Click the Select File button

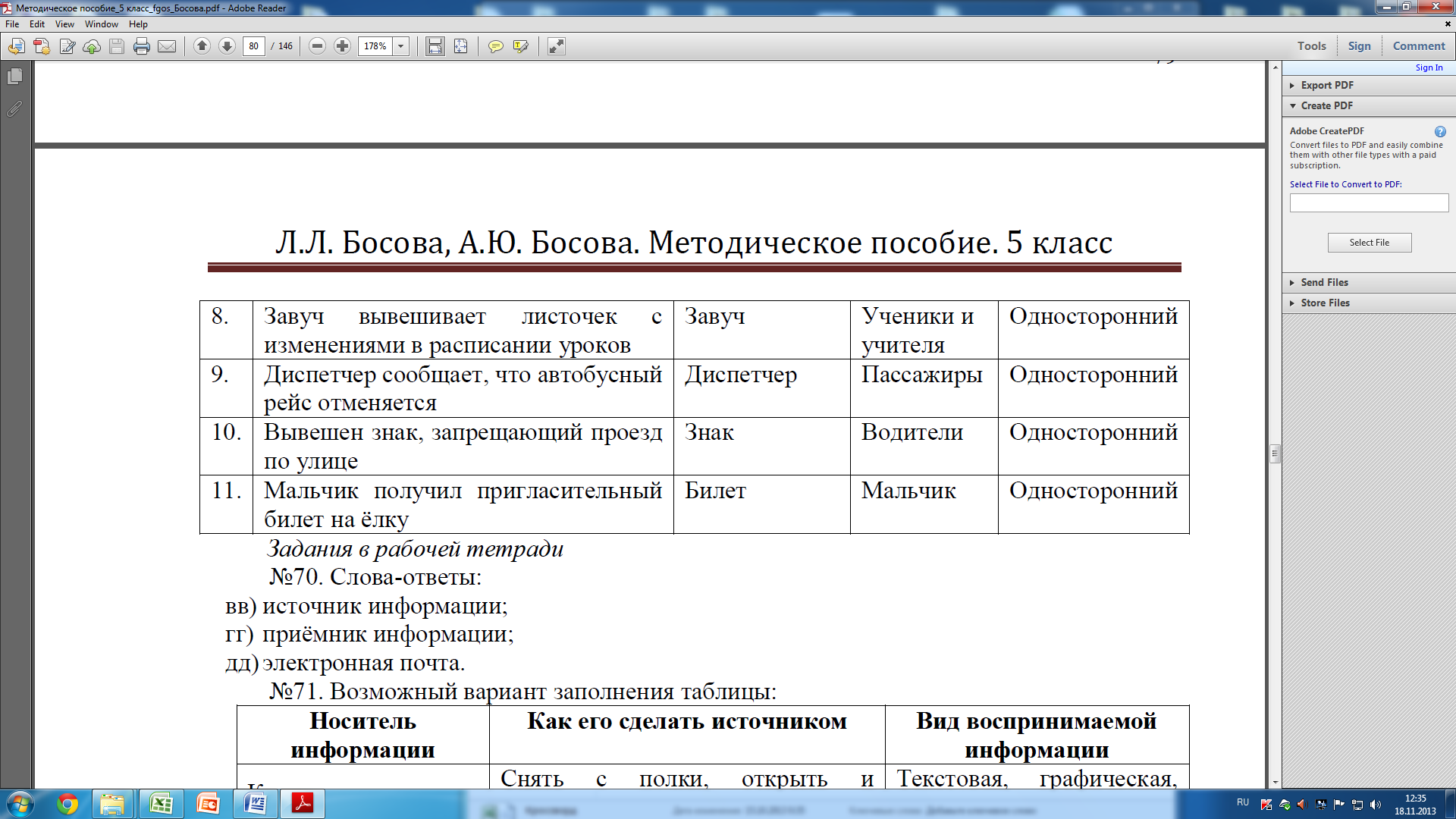tap(1368, 242)
